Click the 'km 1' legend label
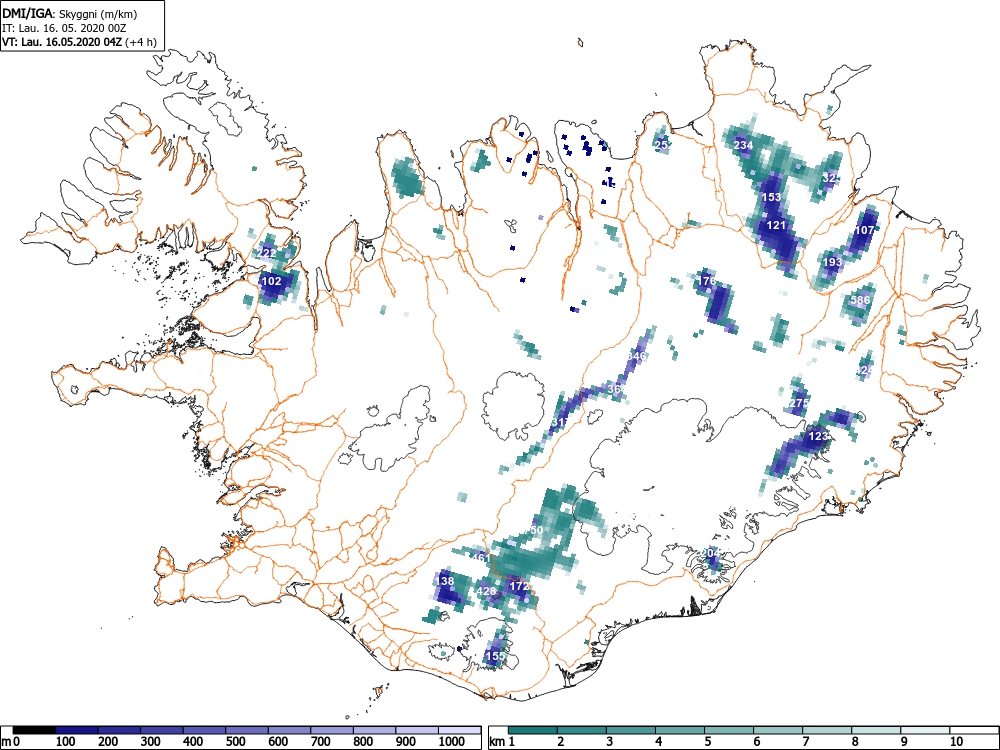This screenshot has width=1000, height=750. point(503,741)
